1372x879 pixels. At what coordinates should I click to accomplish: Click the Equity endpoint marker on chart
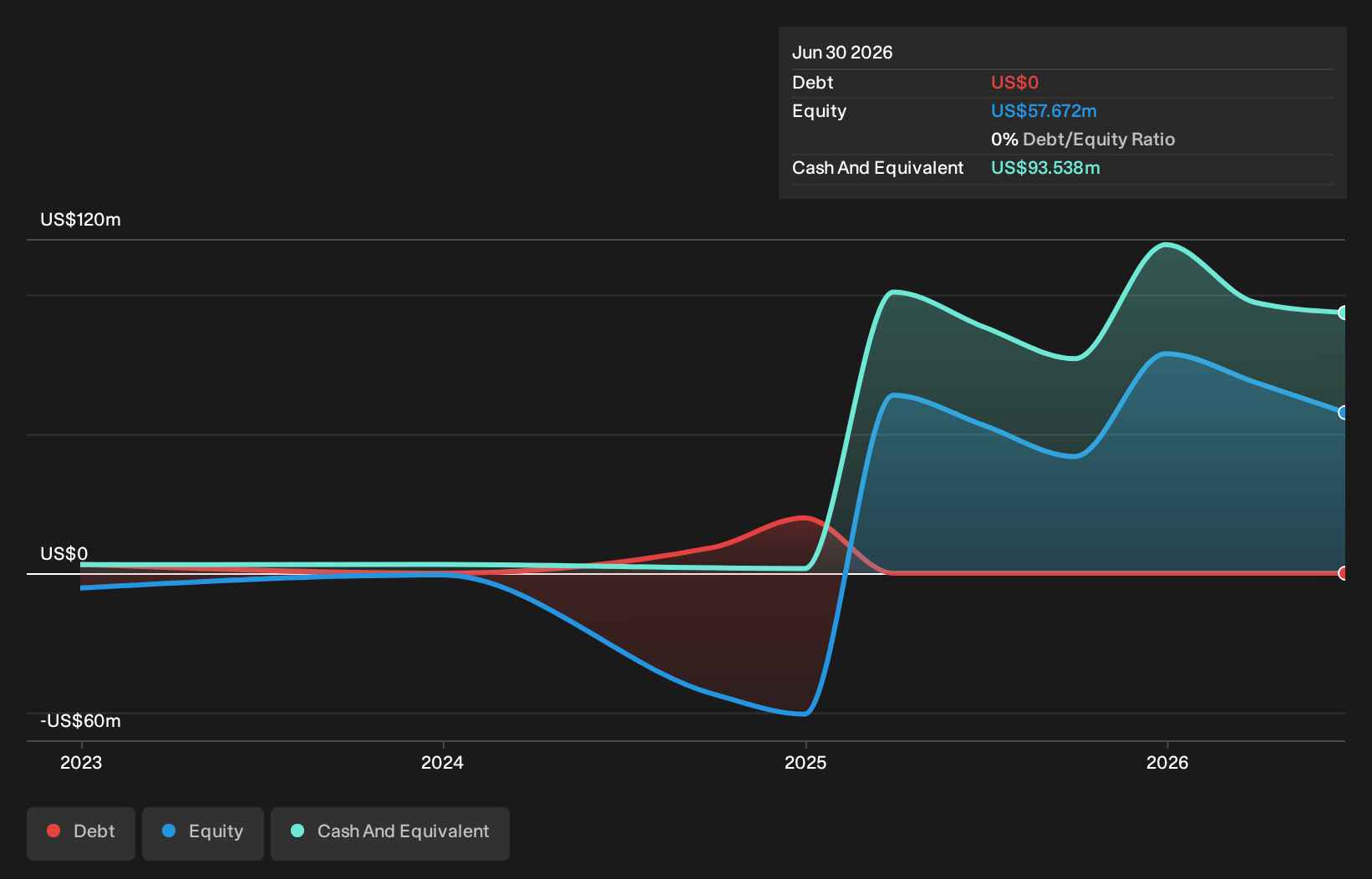[x=1344, y=413]
